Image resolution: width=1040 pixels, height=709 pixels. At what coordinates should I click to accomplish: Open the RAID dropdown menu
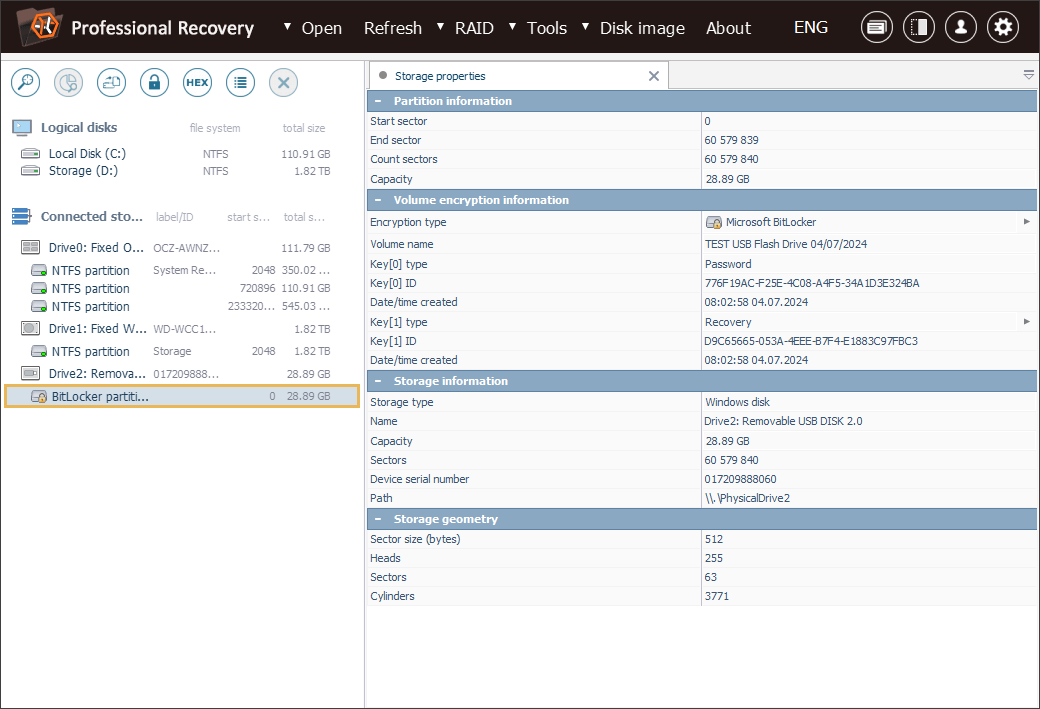pyautogui.click(x=466, y=28)
